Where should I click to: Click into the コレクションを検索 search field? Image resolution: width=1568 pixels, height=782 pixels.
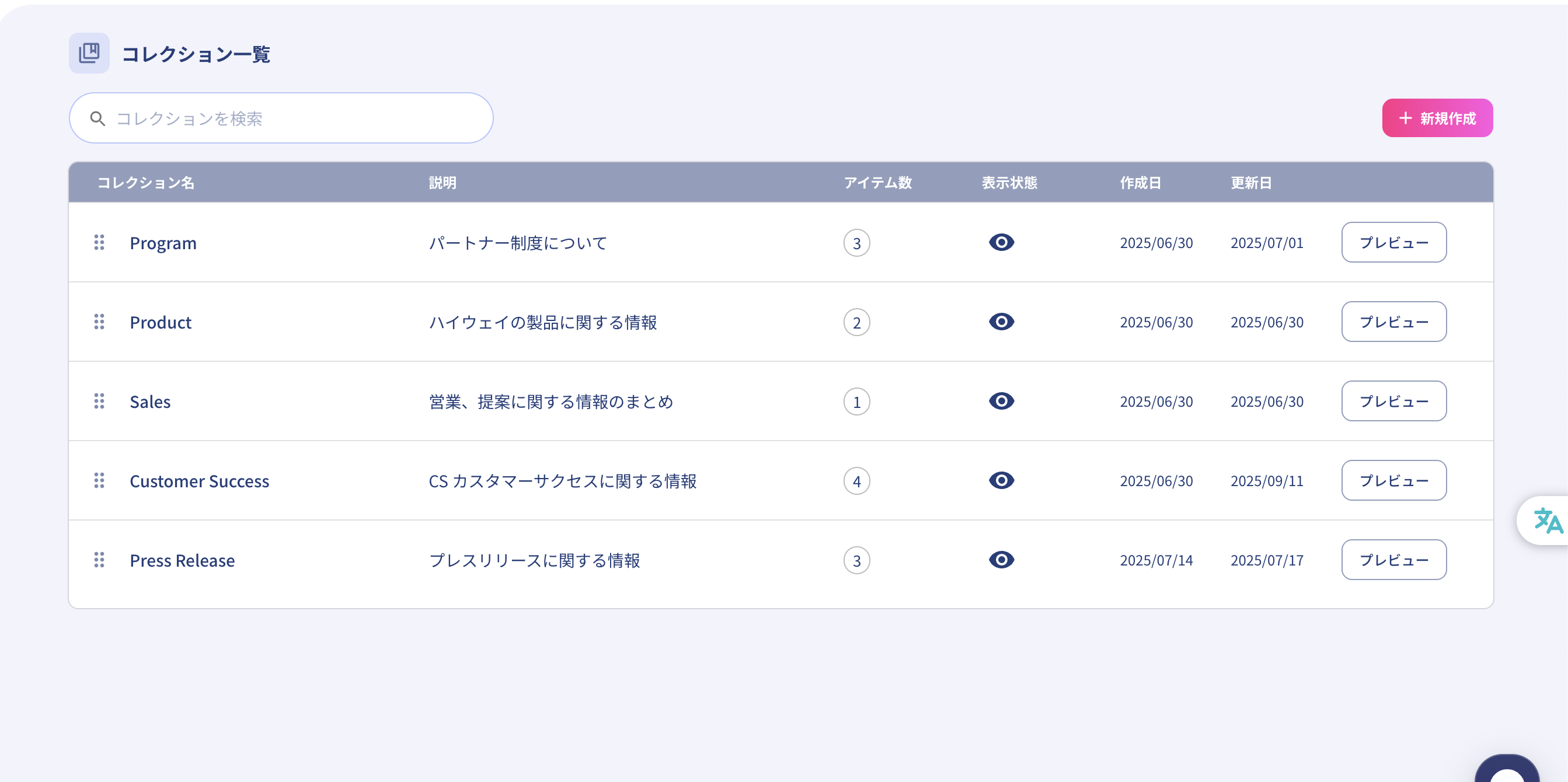(292, 118)
